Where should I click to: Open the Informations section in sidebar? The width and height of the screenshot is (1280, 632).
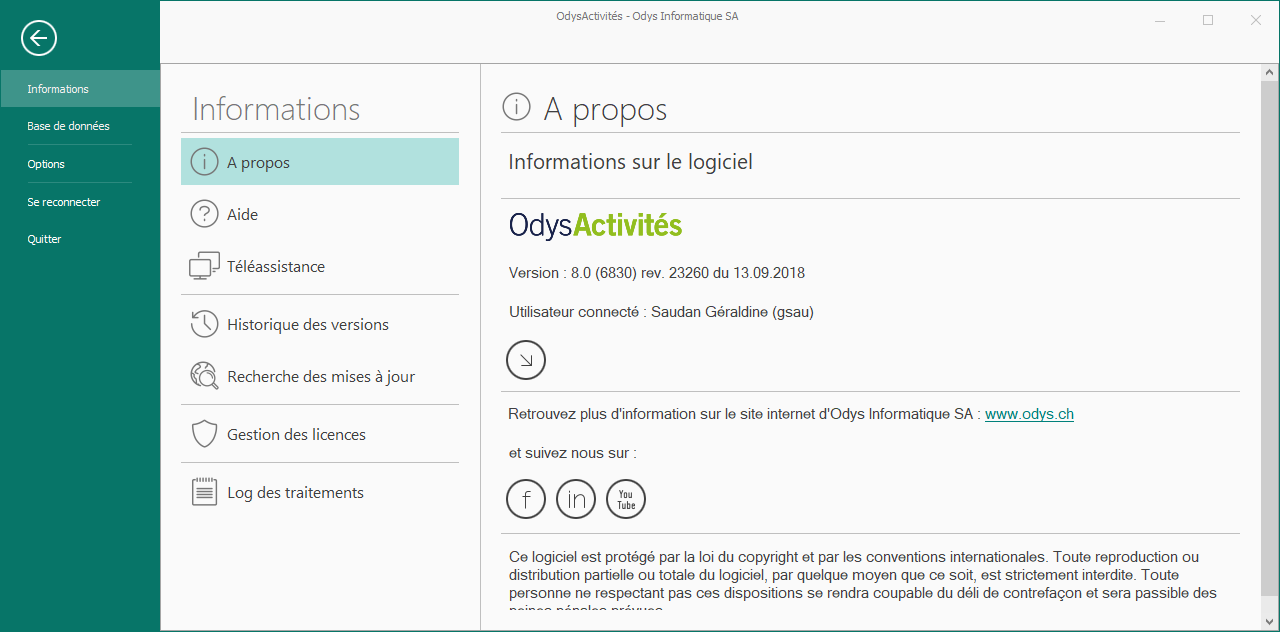tap(80, 89)
